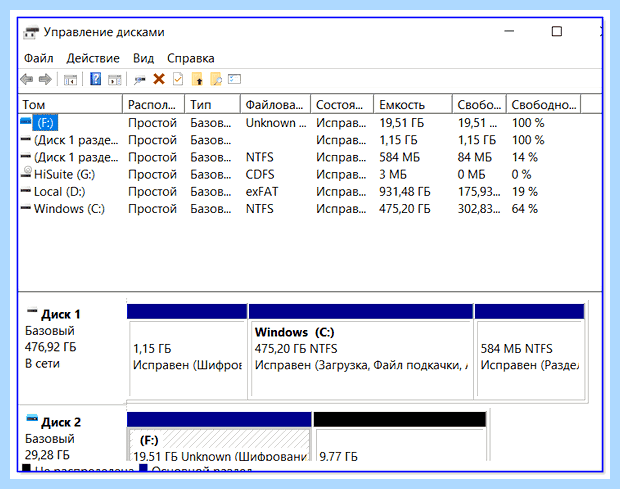Click the 84 МБ free space cell
620x489 pixels.
474,157
